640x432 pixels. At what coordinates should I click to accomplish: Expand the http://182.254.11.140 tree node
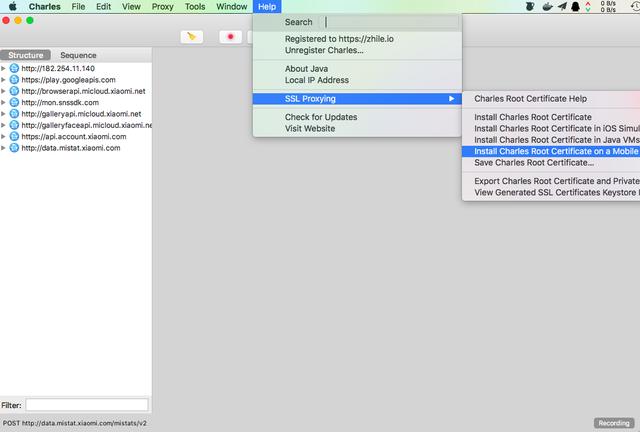(3, 68)
